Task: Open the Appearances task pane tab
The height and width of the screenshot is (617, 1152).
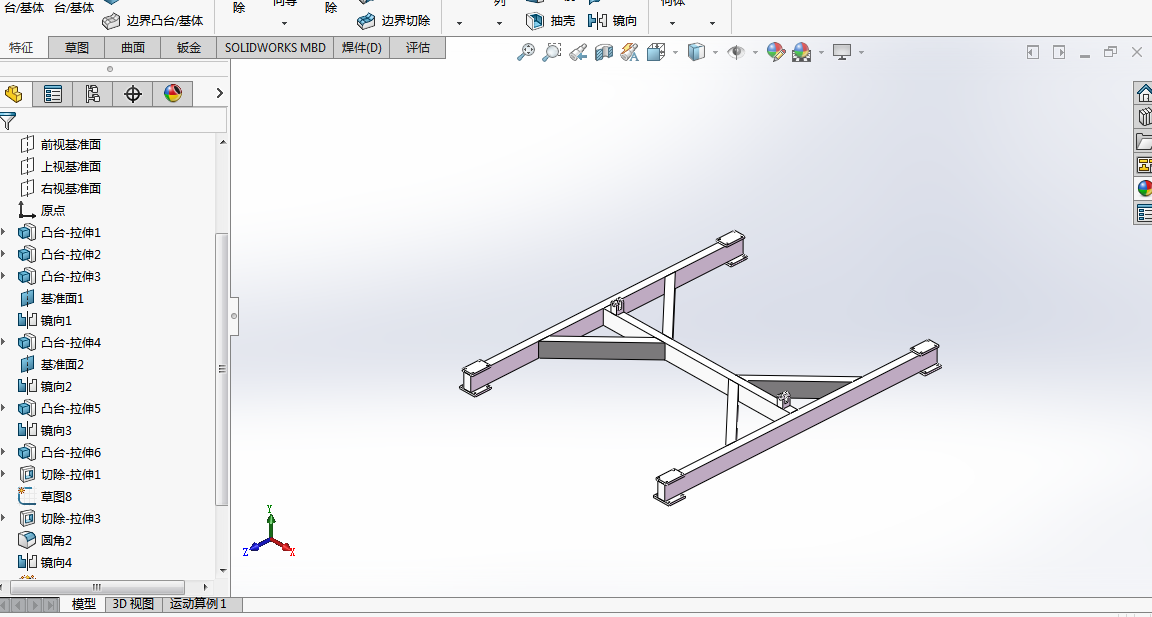Action: point(1144,189)
